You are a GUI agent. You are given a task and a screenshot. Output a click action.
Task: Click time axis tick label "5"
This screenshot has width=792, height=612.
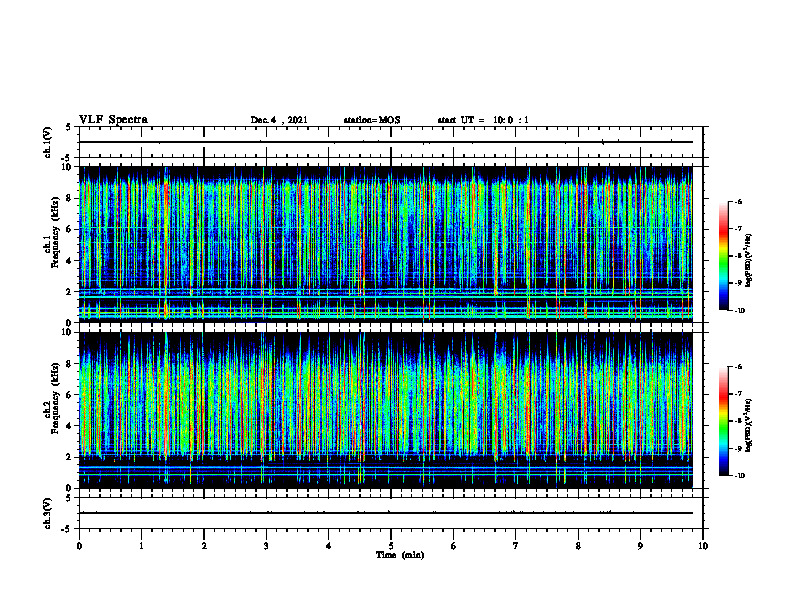coord(391,546)
